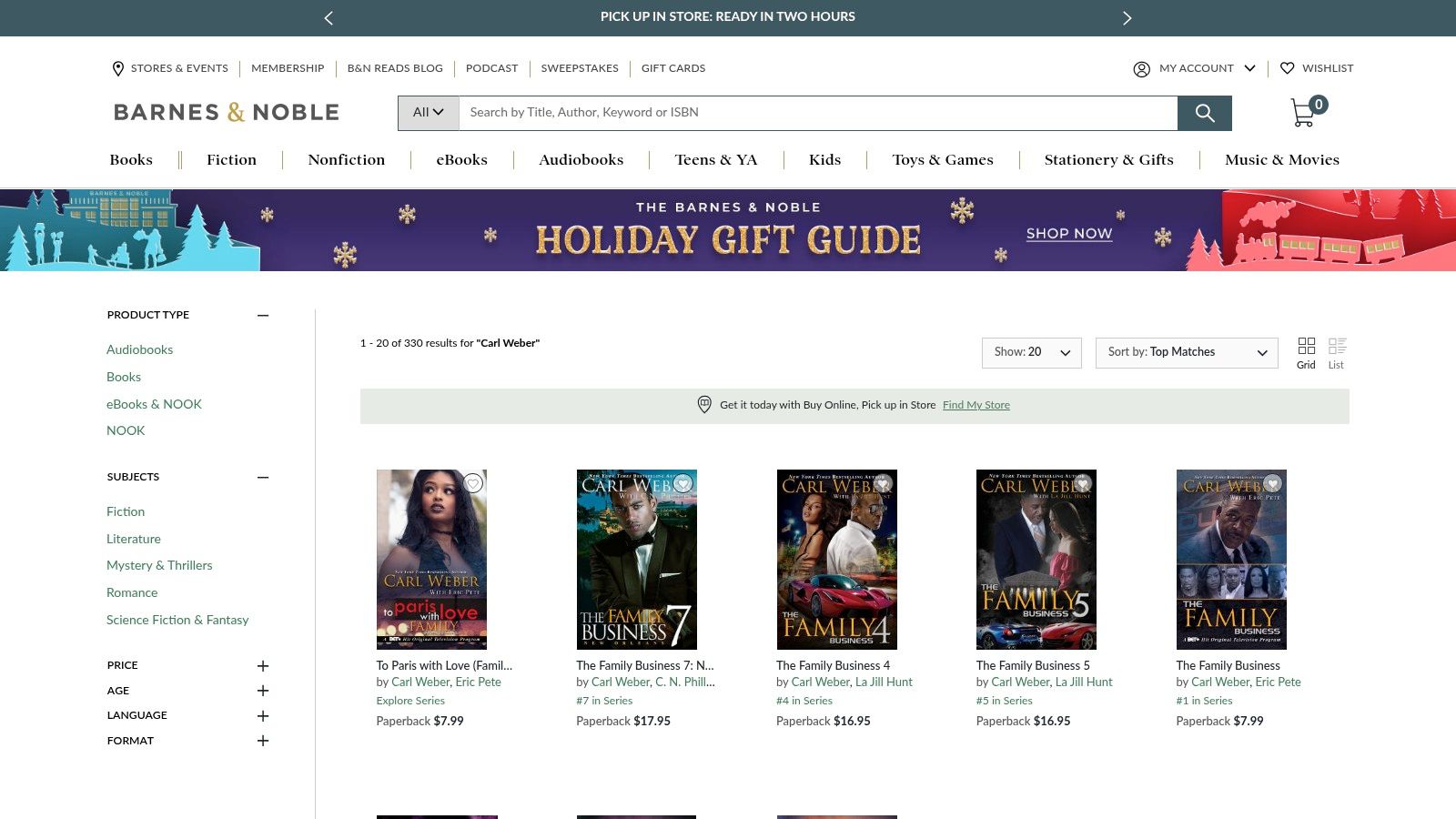Add To Paris with Love to wishlist
This screenshot has height=819, width=1456.
click(472, 483)
